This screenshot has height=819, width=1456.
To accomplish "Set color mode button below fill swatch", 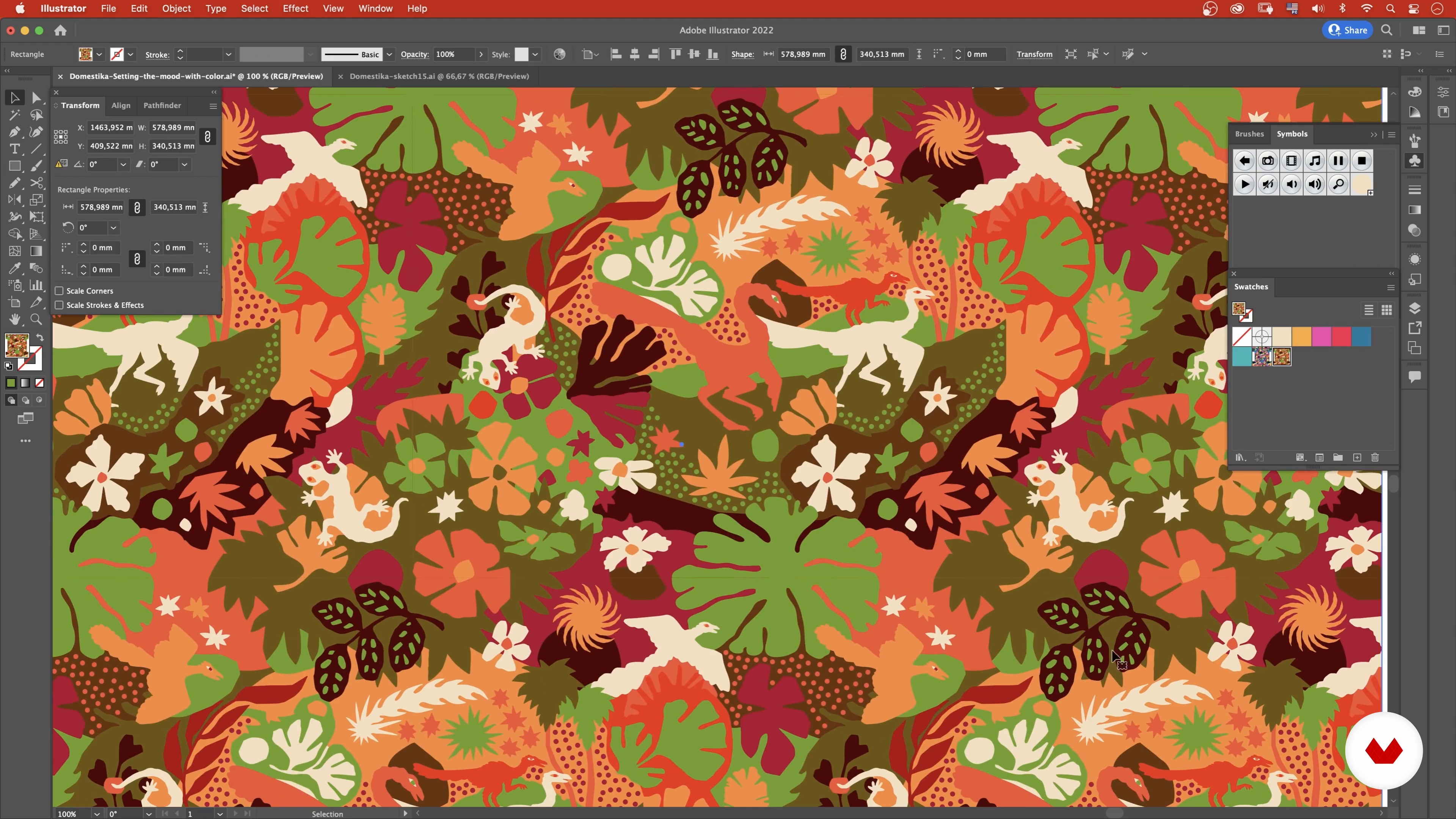I will pyautogui.click(x=11, y=383).
